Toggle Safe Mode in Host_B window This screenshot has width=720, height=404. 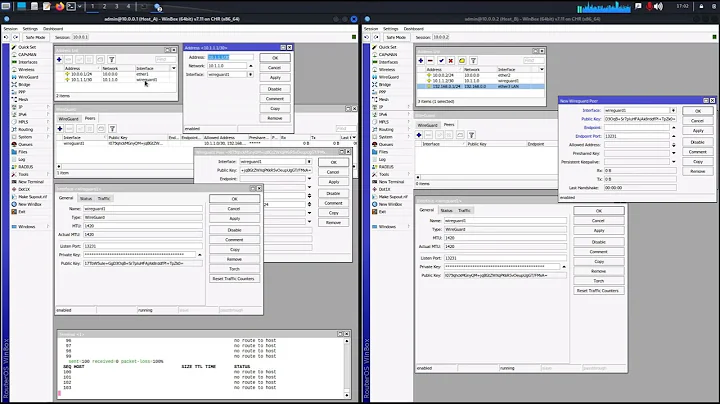396,37
